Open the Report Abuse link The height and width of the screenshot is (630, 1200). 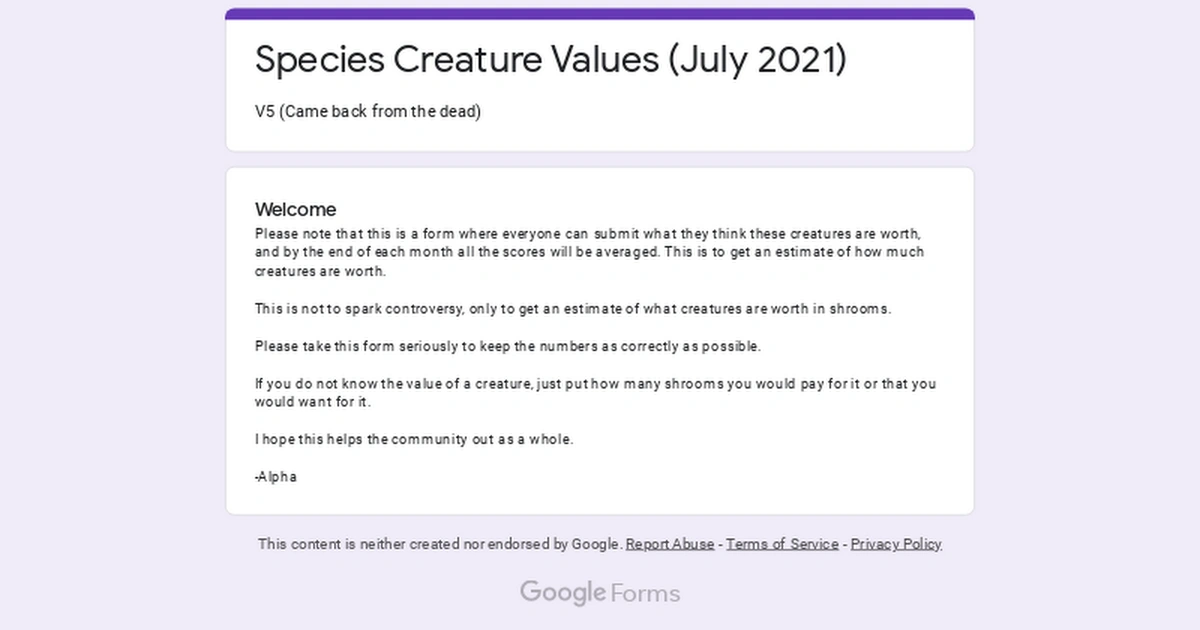click(669, 544)
